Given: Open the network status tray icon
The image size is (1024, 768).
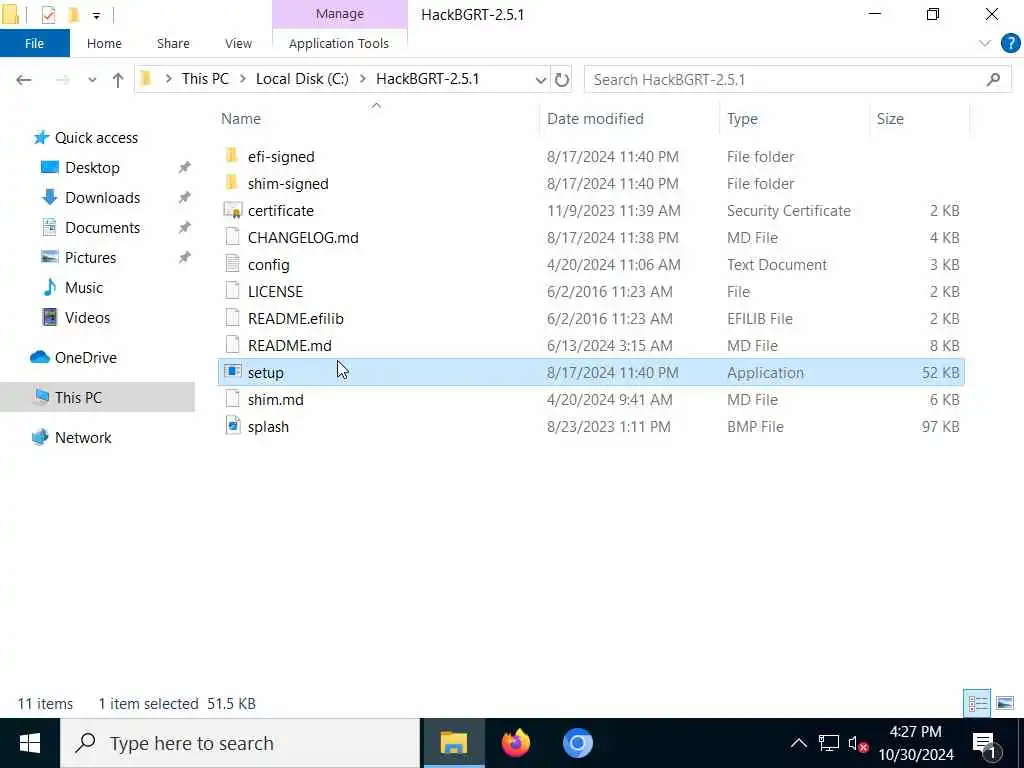Looking at the screenshot, I should [828, 743].
